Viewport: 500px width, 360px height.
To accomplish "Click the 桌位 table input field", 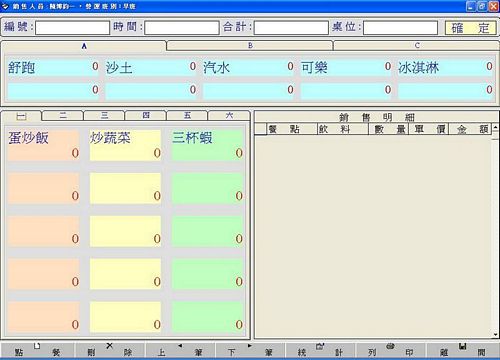I will click(400, 28).
